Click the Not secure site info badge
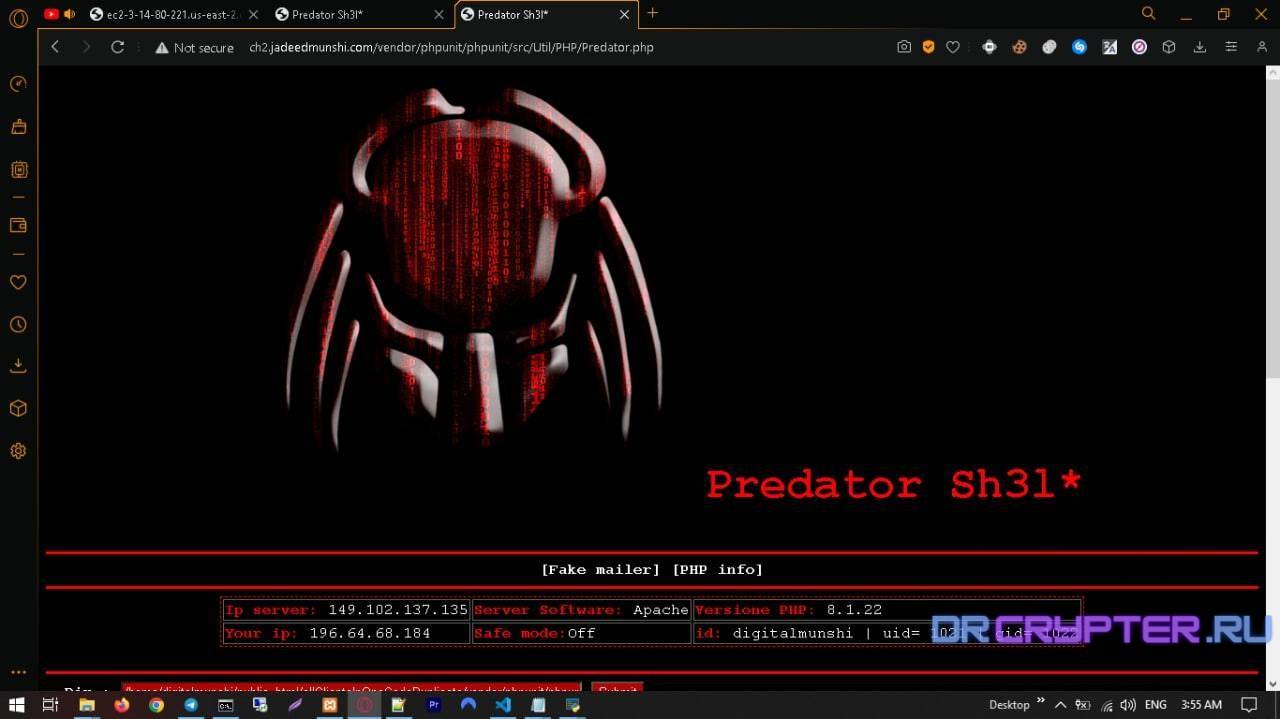This screenshot has height=719, width=1280. coord(194,47)
